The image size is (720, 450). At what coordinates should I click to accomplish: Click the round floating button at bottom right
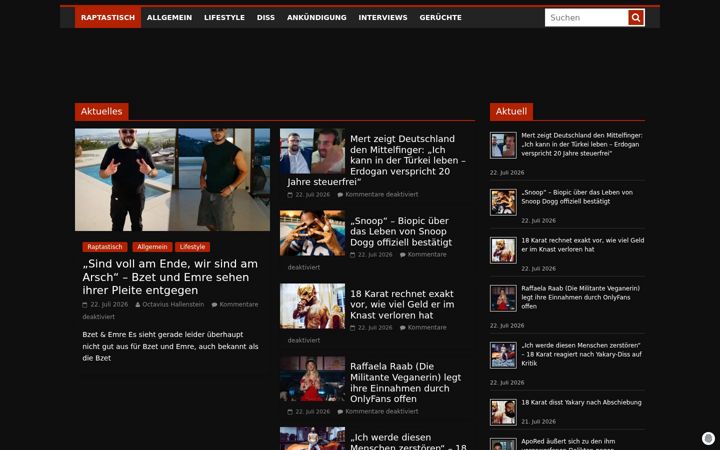(708, 438)
